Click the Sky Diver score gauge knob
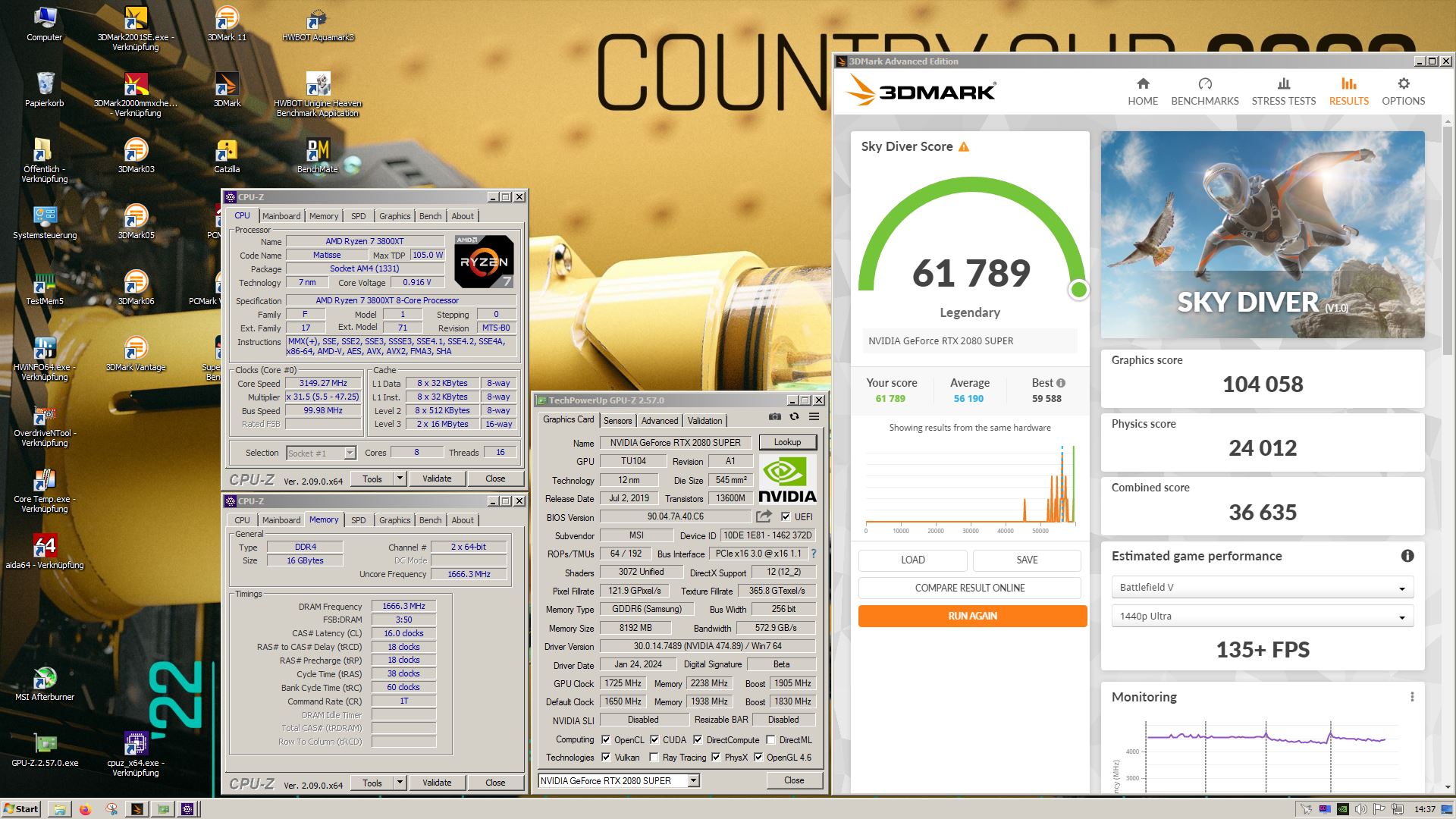Image resolution: width=1456 pixels, height=819 pixels. click(1078, 290)
